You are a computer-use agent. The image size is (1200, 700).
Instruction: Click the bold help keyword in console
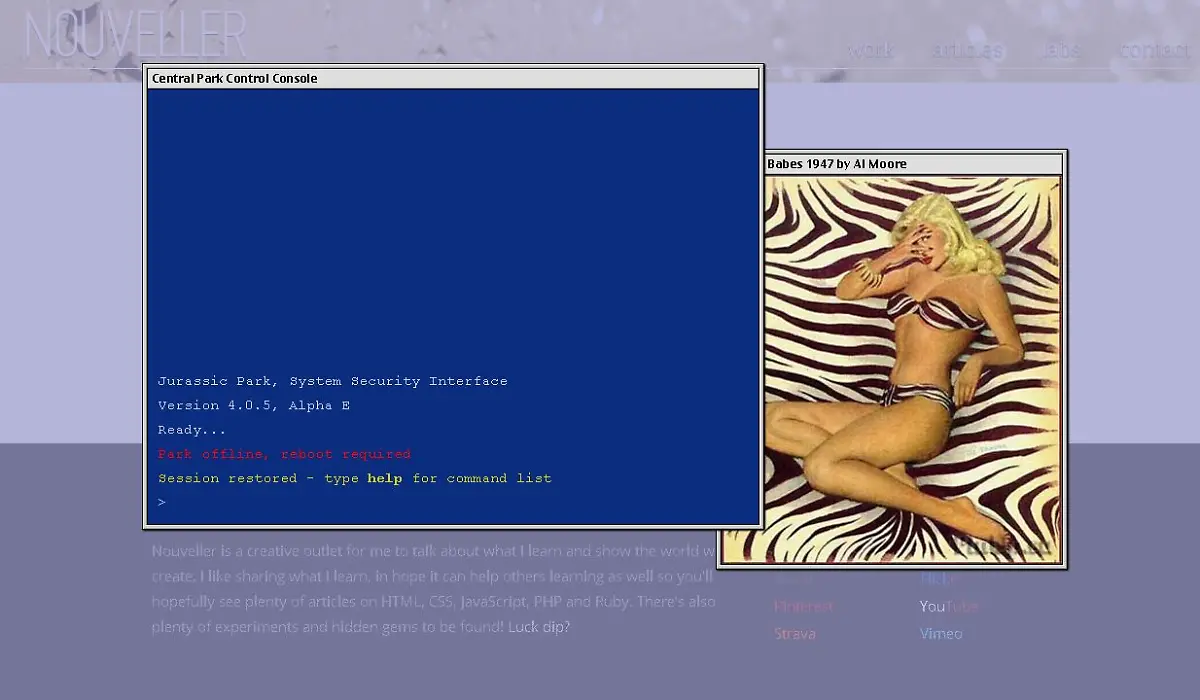tap(384, 478)
